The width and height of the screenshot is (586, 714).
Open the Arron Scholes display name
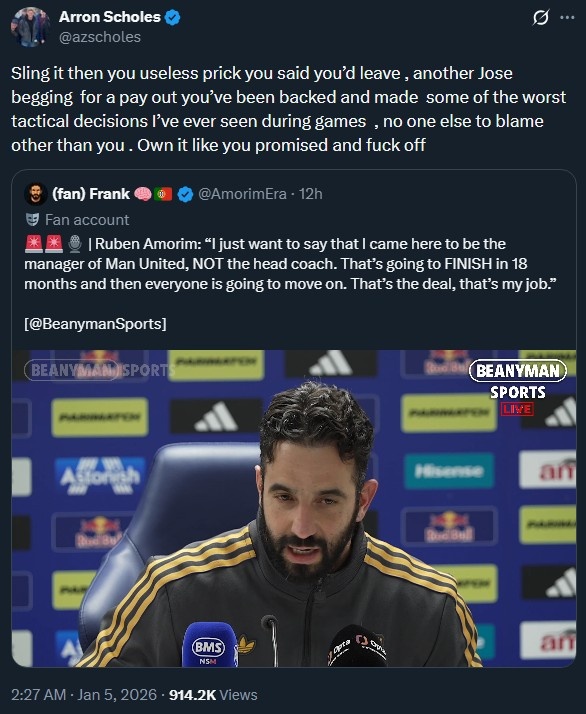click(x=110, y=17)
